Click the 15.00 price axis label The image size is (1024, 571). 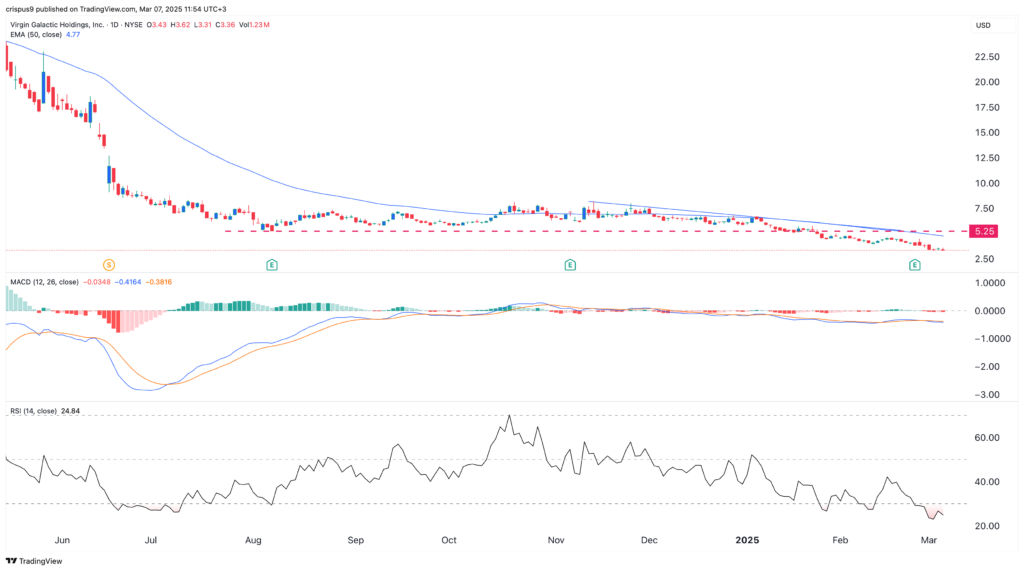(x=987, y=132)
